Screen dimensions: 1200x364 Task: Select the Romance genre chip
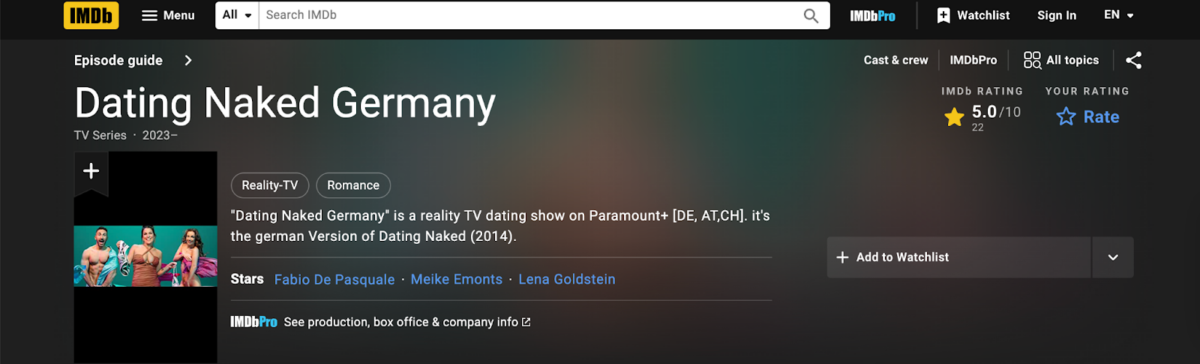pyautogui.click(x=353, y=185)
